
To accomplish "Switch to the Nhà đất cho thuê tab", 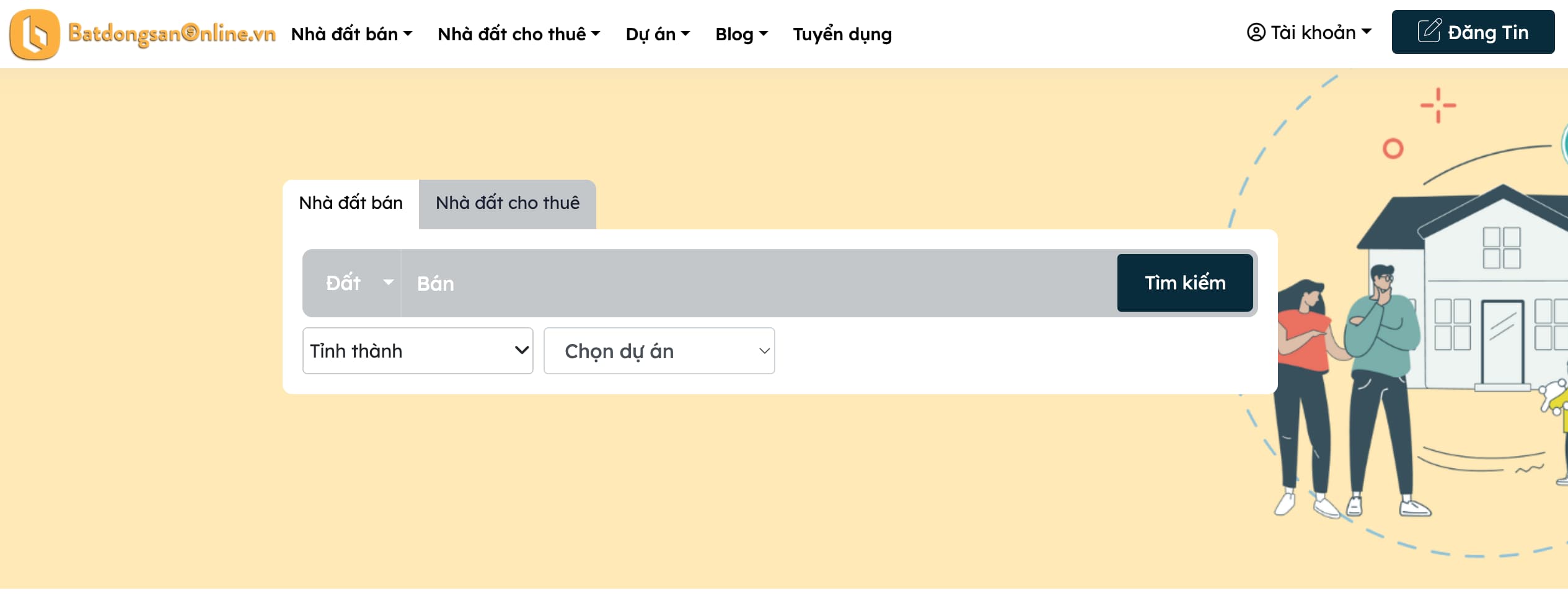I will pos(507,203).
